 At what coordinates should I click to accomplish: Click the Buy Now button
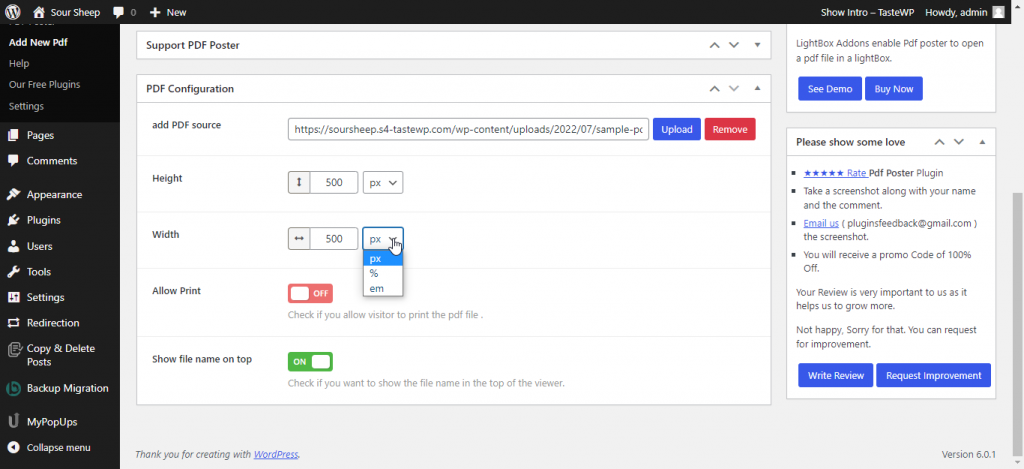[x=893, y=89]
